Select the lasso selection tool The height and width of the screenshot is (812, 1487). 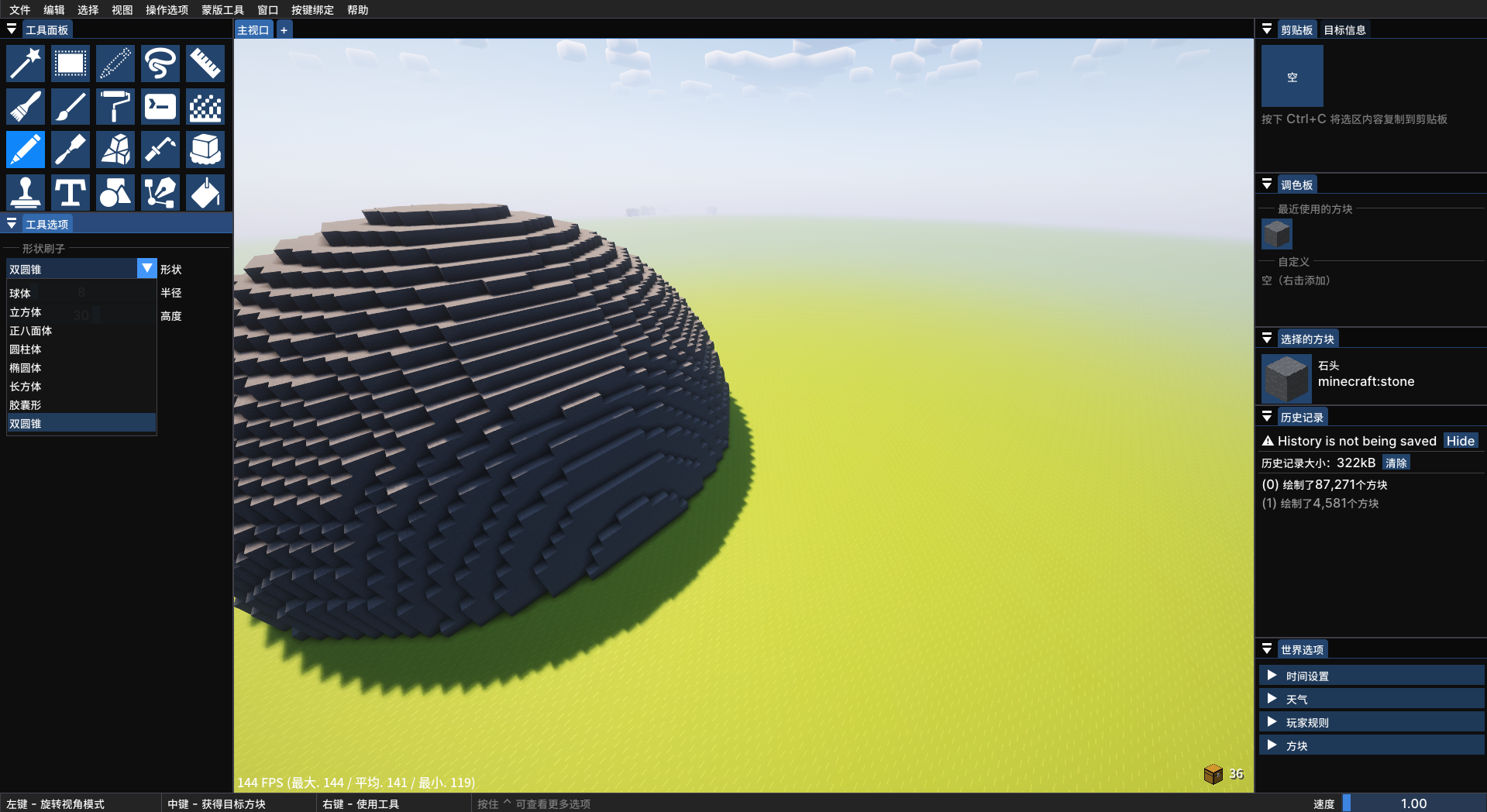click(160, 64)
